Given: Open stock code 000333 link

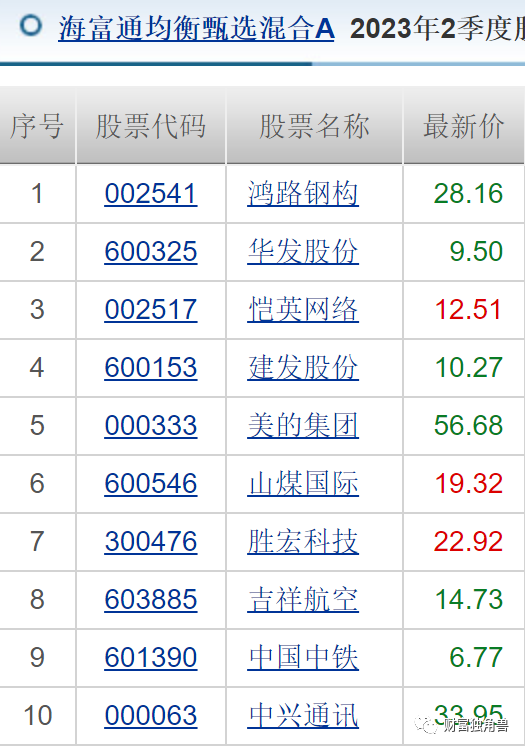Looking at the screenshot, I should (x=151, y=426).
